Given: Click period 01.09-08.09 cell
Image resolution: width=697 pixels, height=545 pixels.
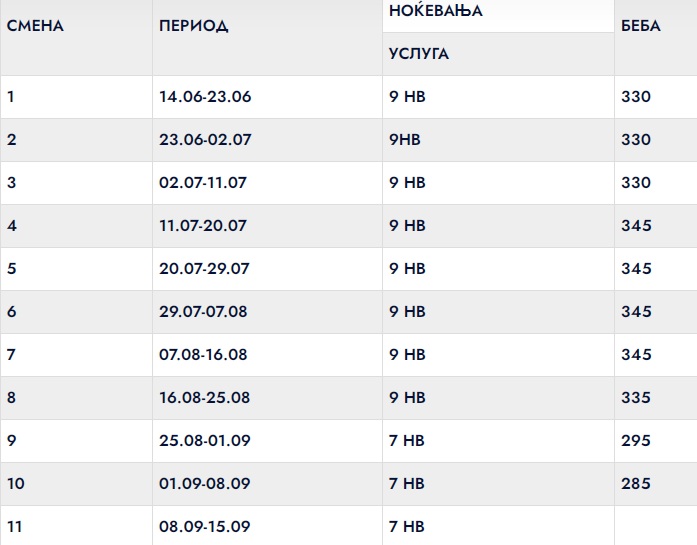Looking at the screenshot, I should pos(204,484).
